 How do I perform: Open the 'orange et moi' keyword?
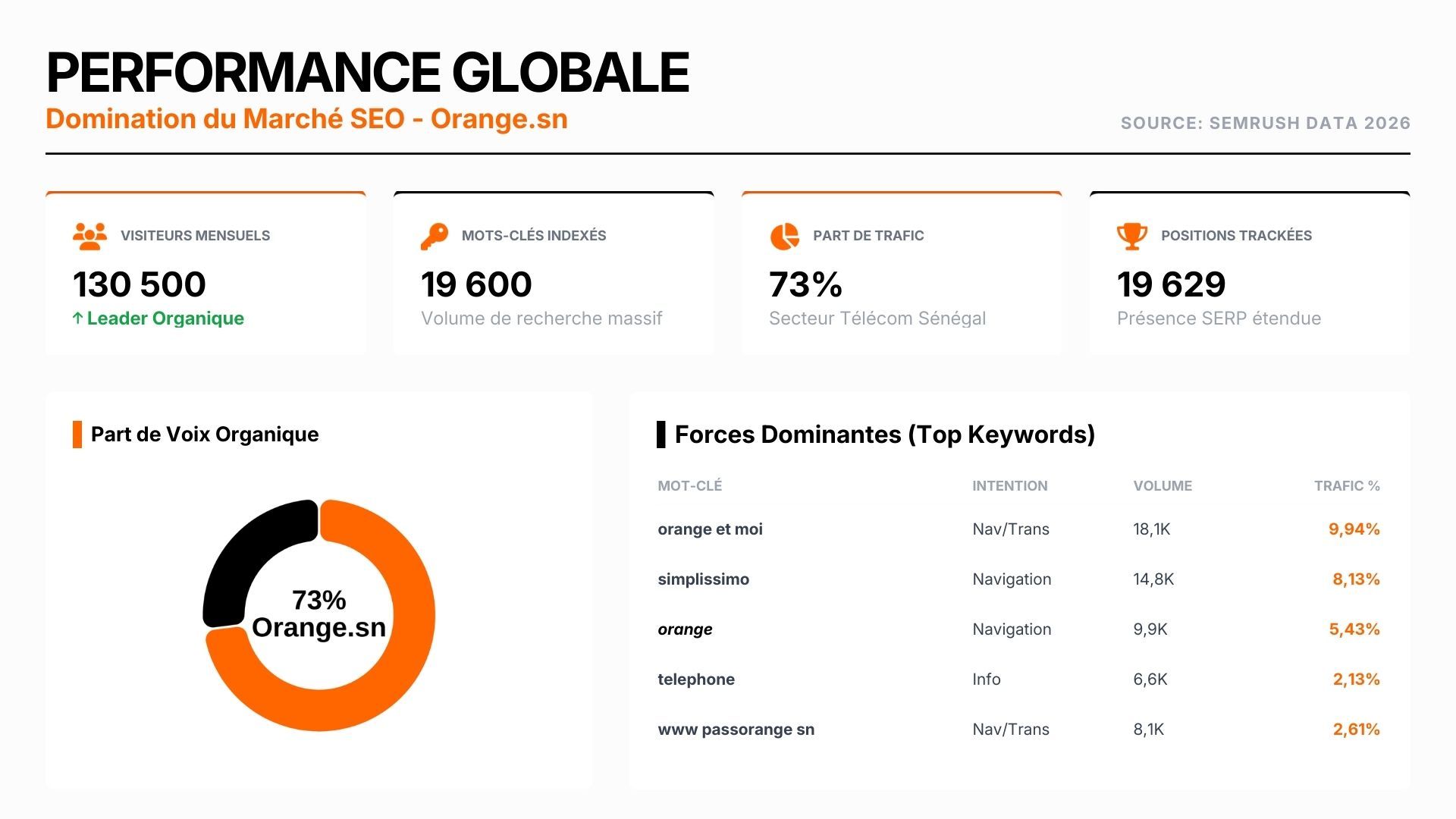pyautogui.click(x=710, y=529)
